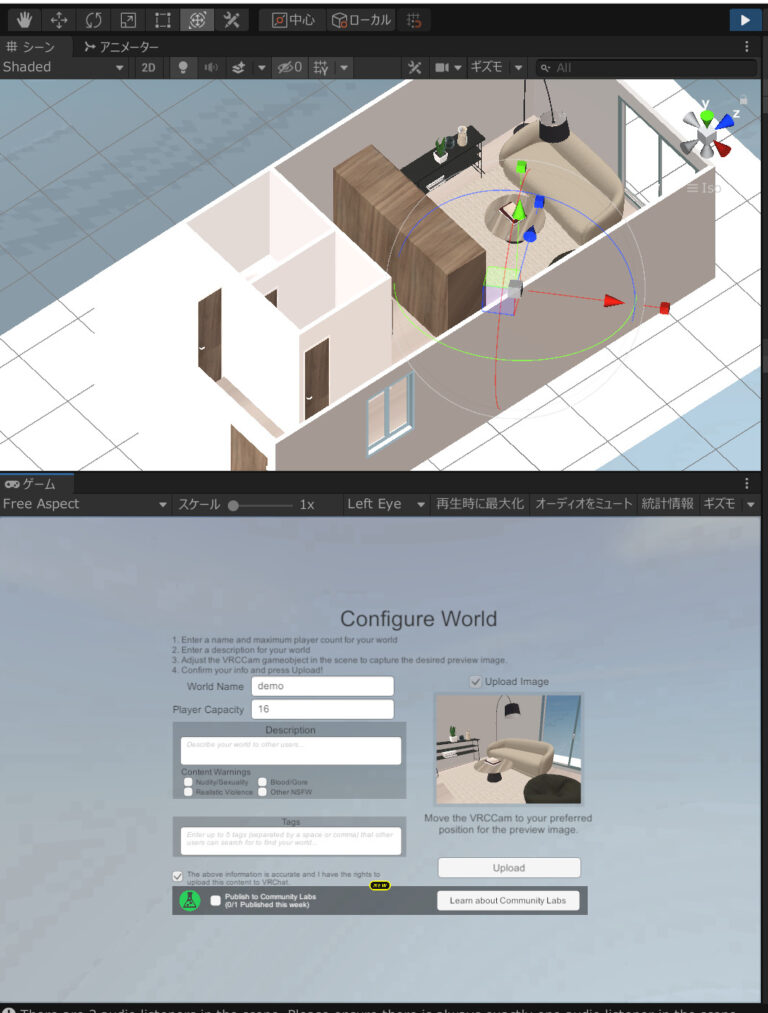
Task: Check the Blood/Gore content warning
Action: pos(263,782)
